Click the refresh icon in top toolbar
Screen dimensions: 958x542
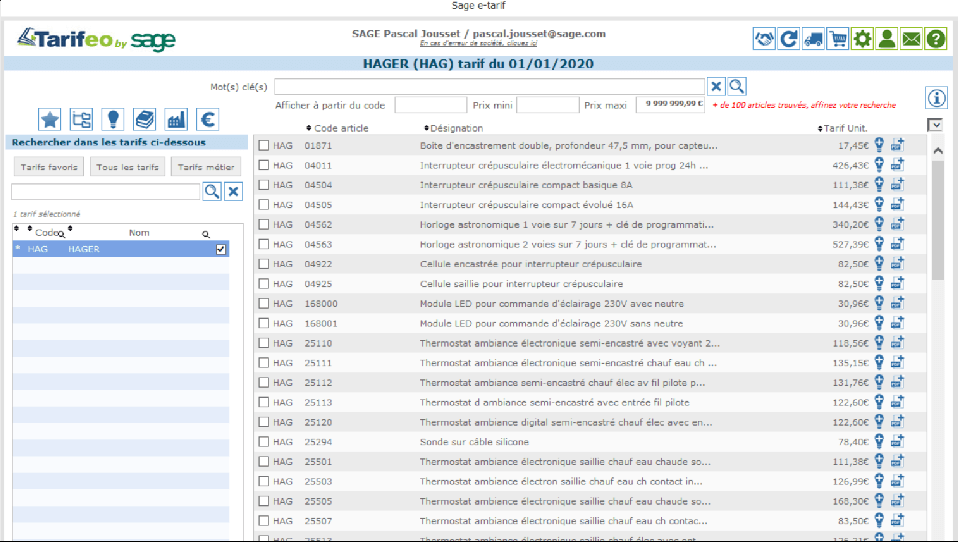tap(789, 39)
